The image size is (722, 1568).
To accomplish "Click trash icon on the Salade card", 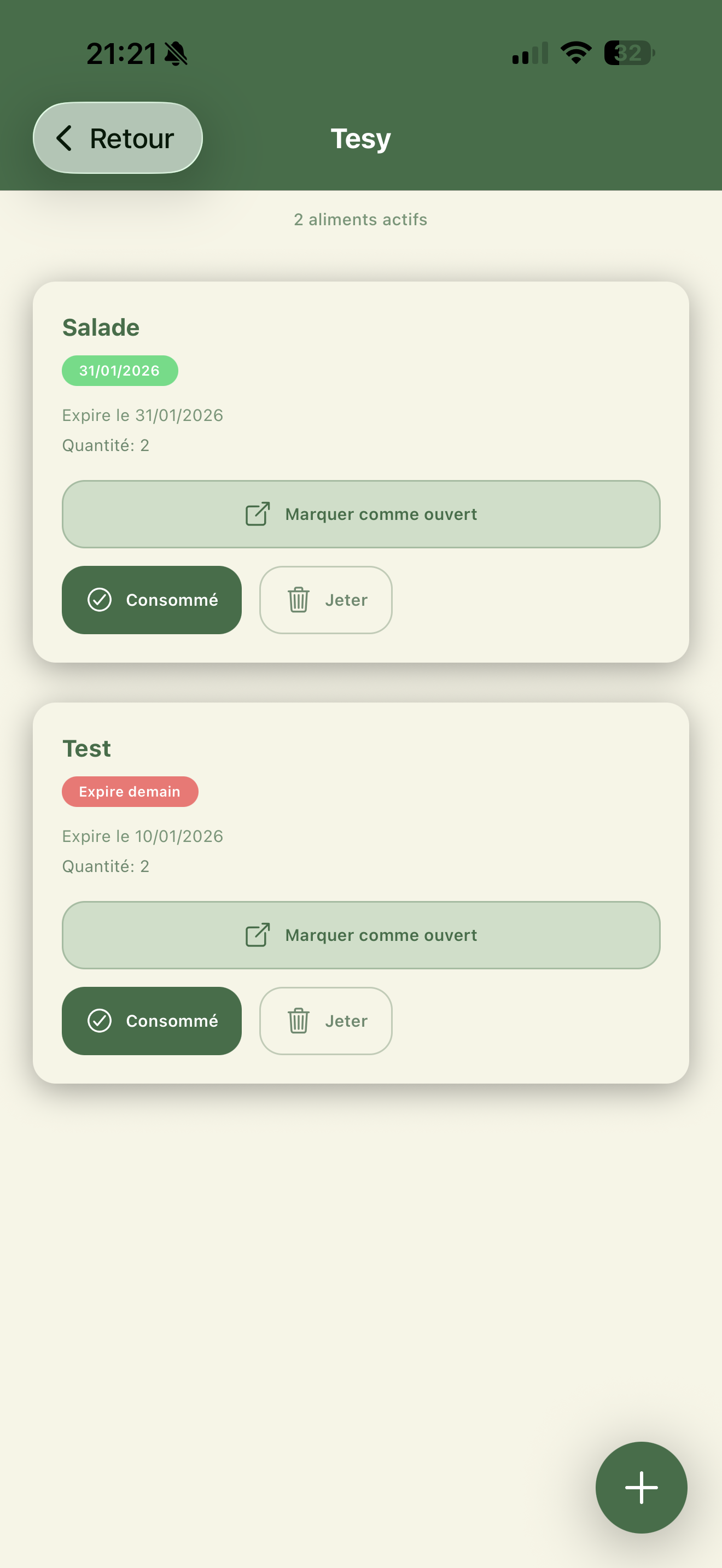I will (x=298, y=600).
